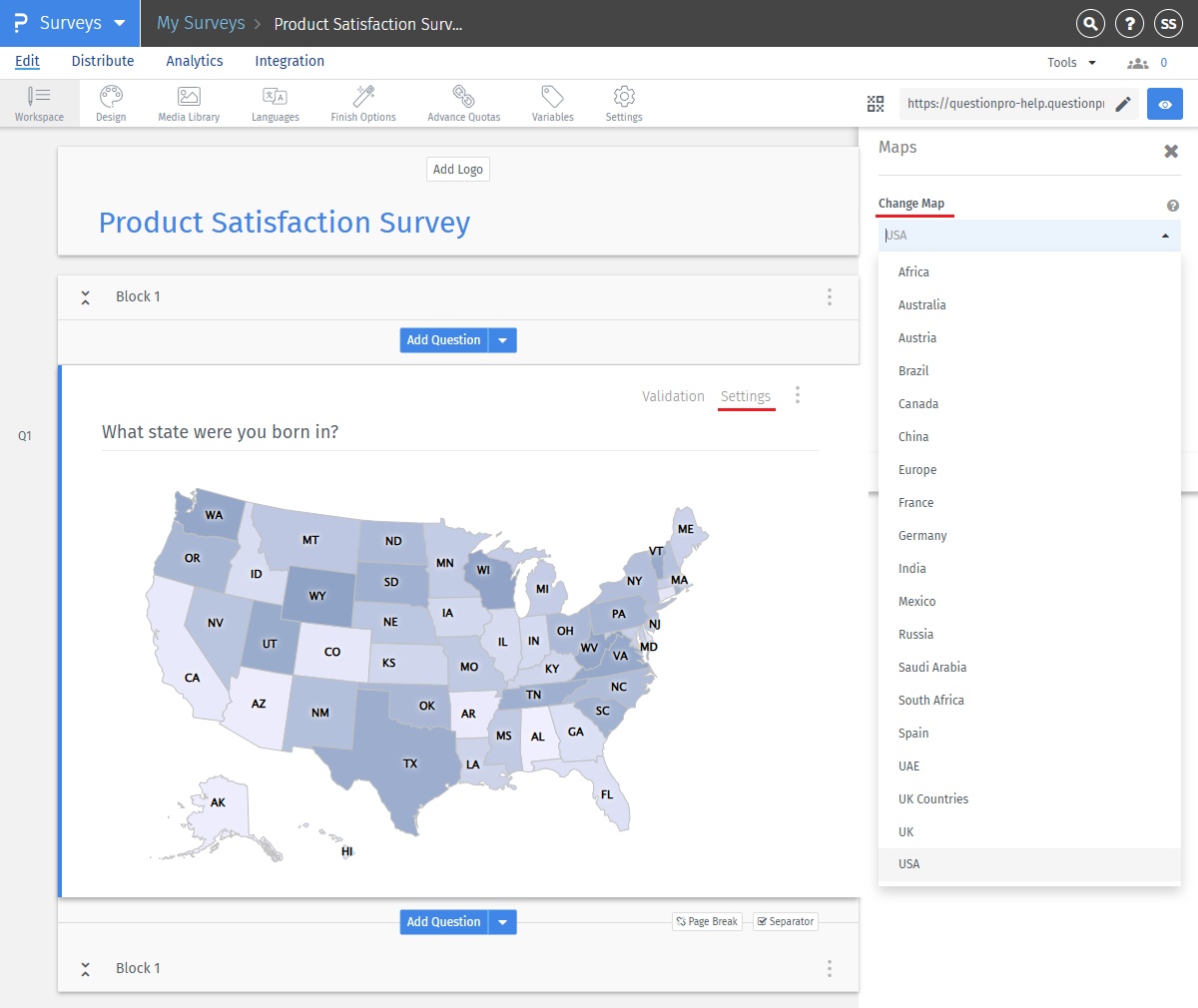Click the Add Question button
The height and width of the screenshot is (1008, 1198).
[x=443, y=339]
